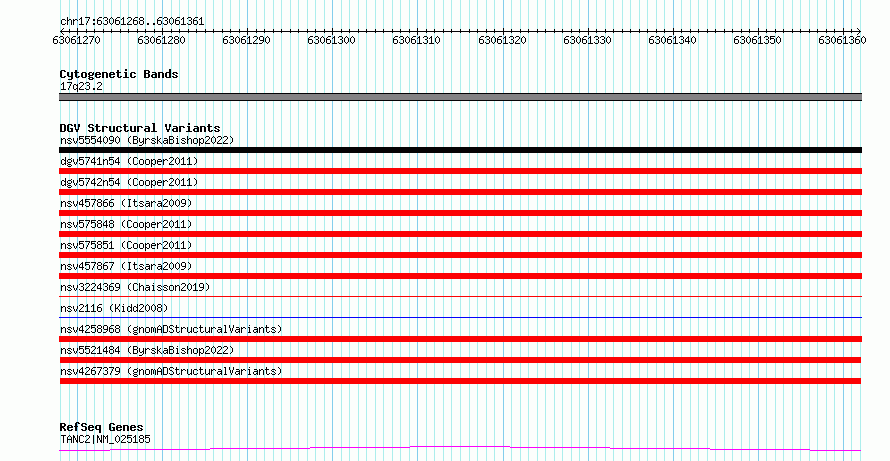Click the DGV Structural Variants track heading

(x=140, y=128)
